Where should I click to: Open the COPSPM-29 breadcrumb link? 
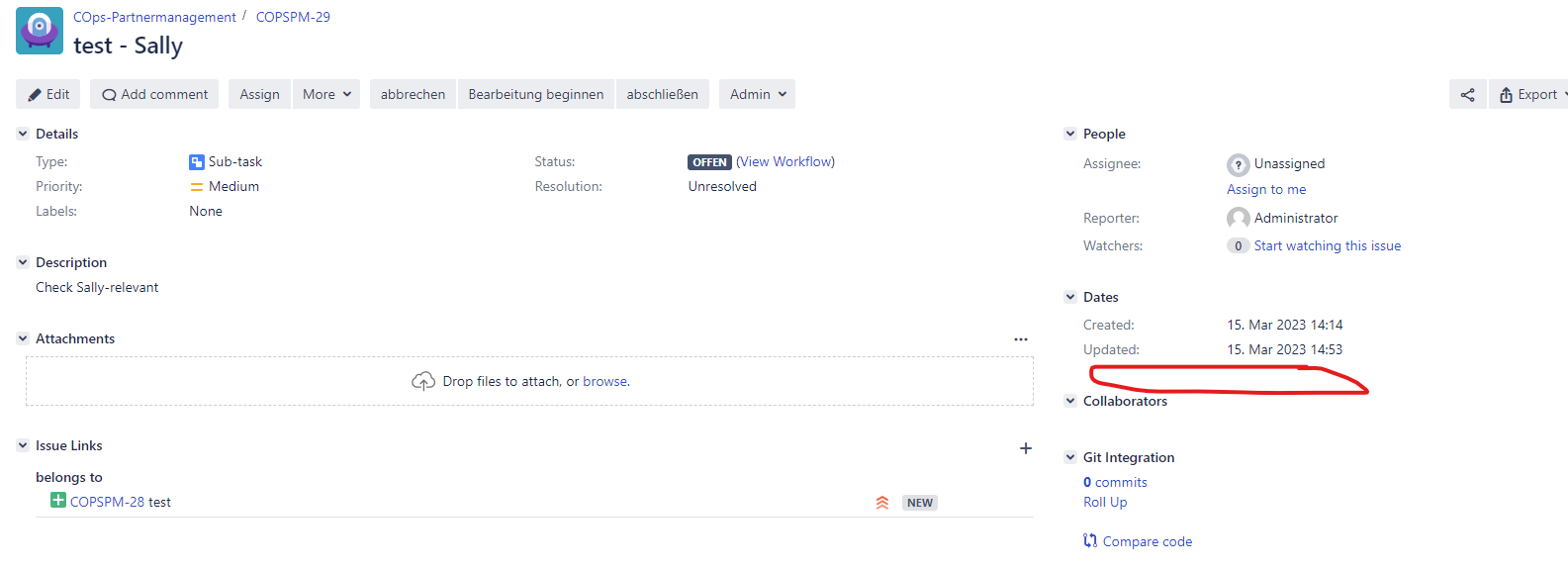pyautogui.click(x=293, y=17)
